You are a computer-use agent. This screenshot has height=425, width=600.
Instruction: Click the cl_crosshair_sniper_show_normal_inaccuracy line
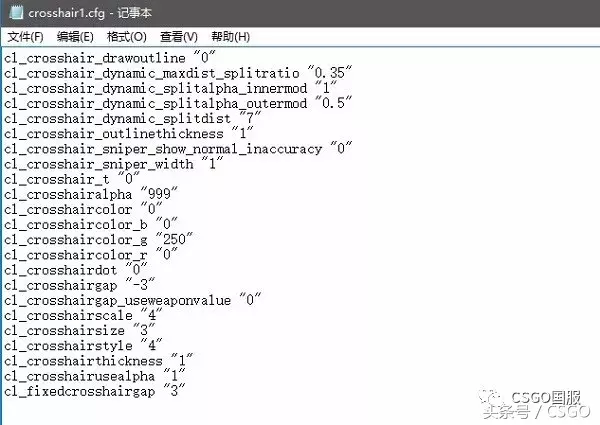coord(178,149)
